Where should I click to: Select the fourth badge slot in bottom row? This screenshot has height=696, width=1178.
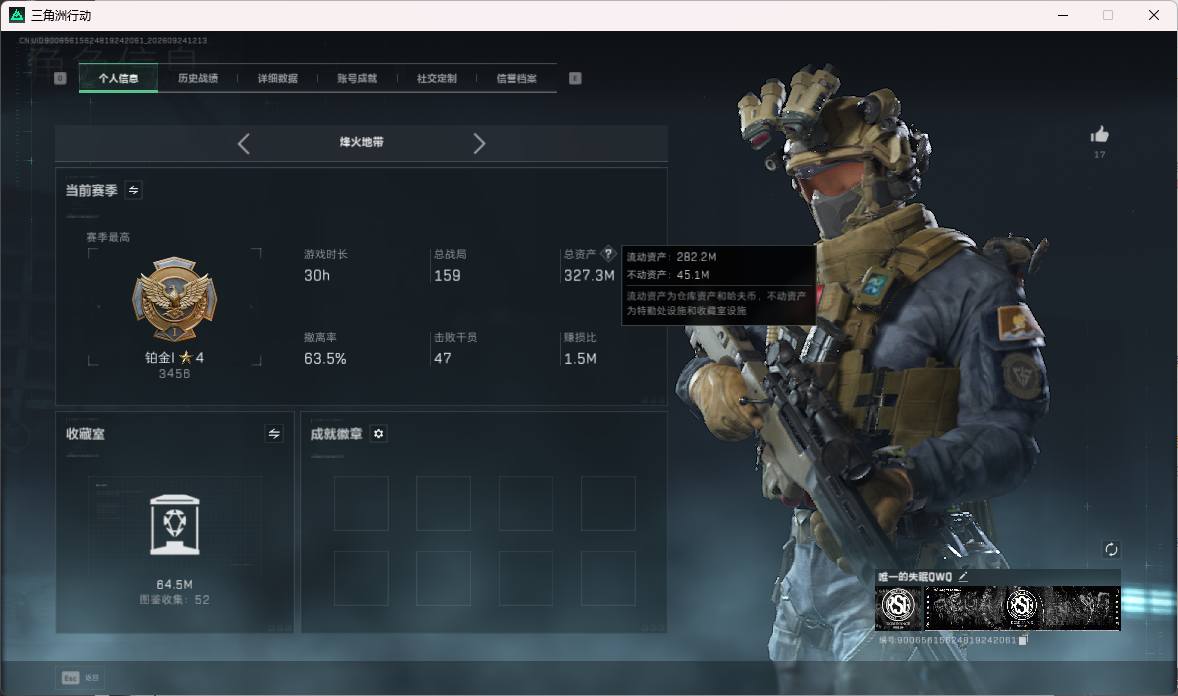click(x=608, y=578)
